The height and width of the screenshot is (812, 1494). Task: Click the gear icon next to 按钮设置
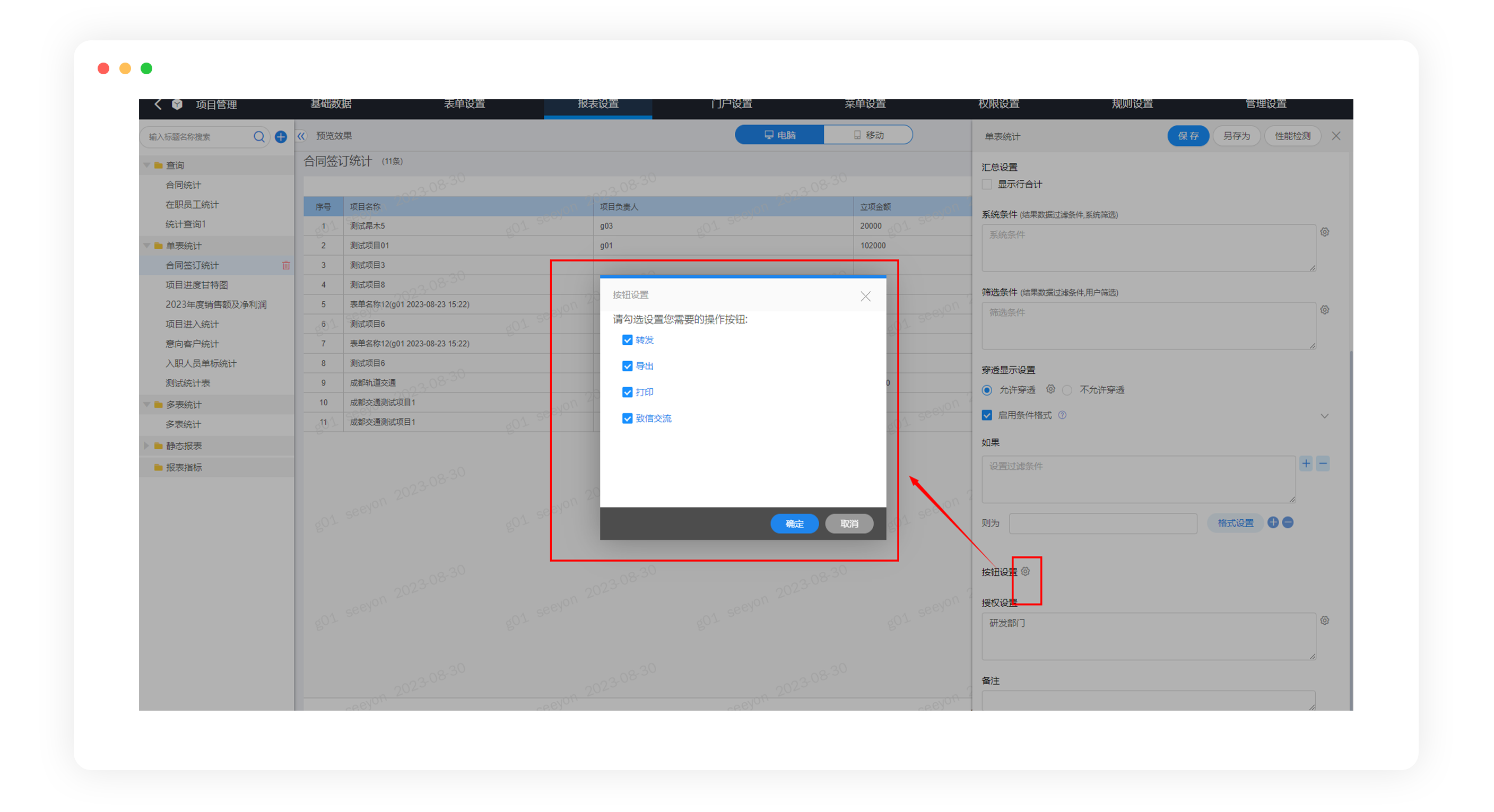[x=1026, y=571]
